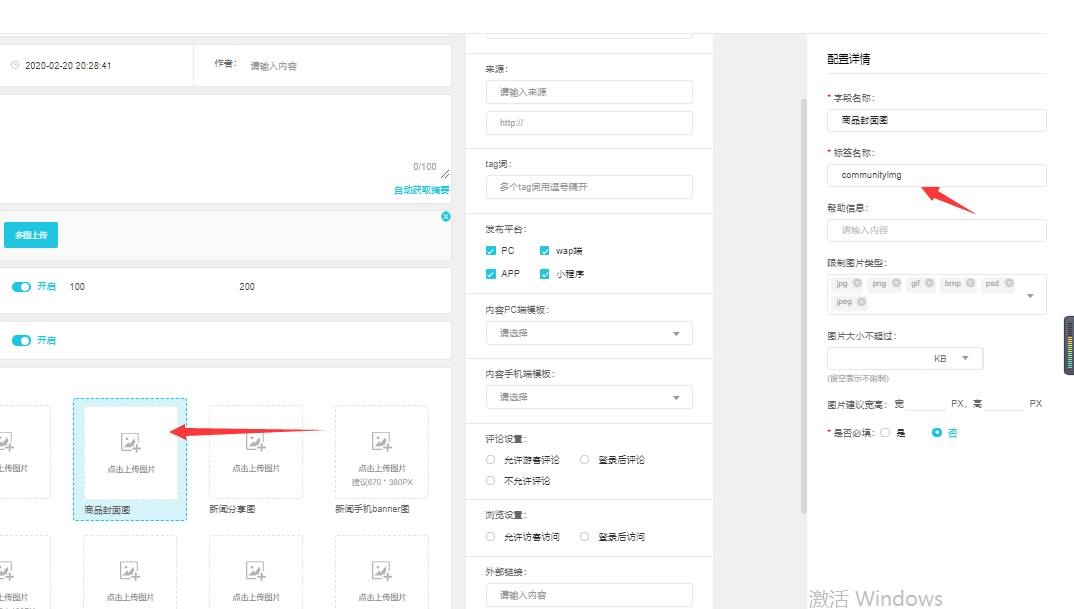Image resolution: width=1074 pixels, height=609 pixels.
Task: Set 是否必填 to 是
Action: click(885, 433)
